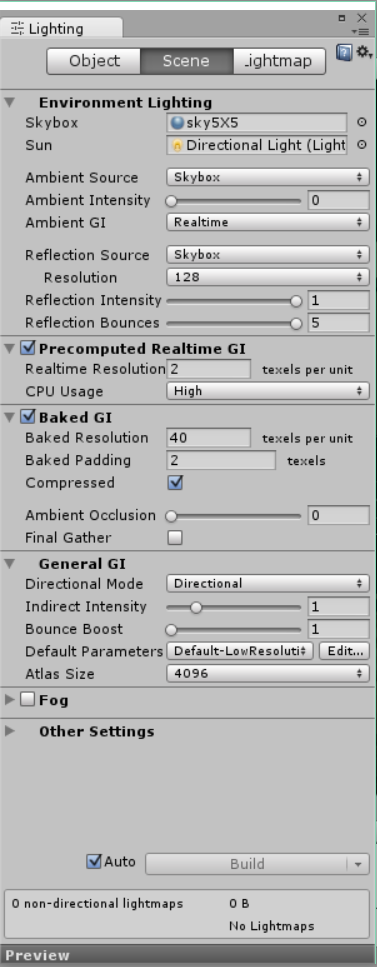Image resolution: width=377 pixels, height=967 pixels.
Task: Open the Ambient Source dropdown
Action: coord(268,178)
